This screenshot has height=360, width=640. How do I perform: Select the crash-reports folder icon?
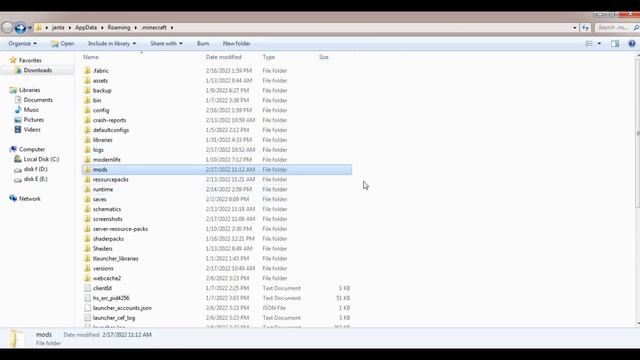pos(87,120)
